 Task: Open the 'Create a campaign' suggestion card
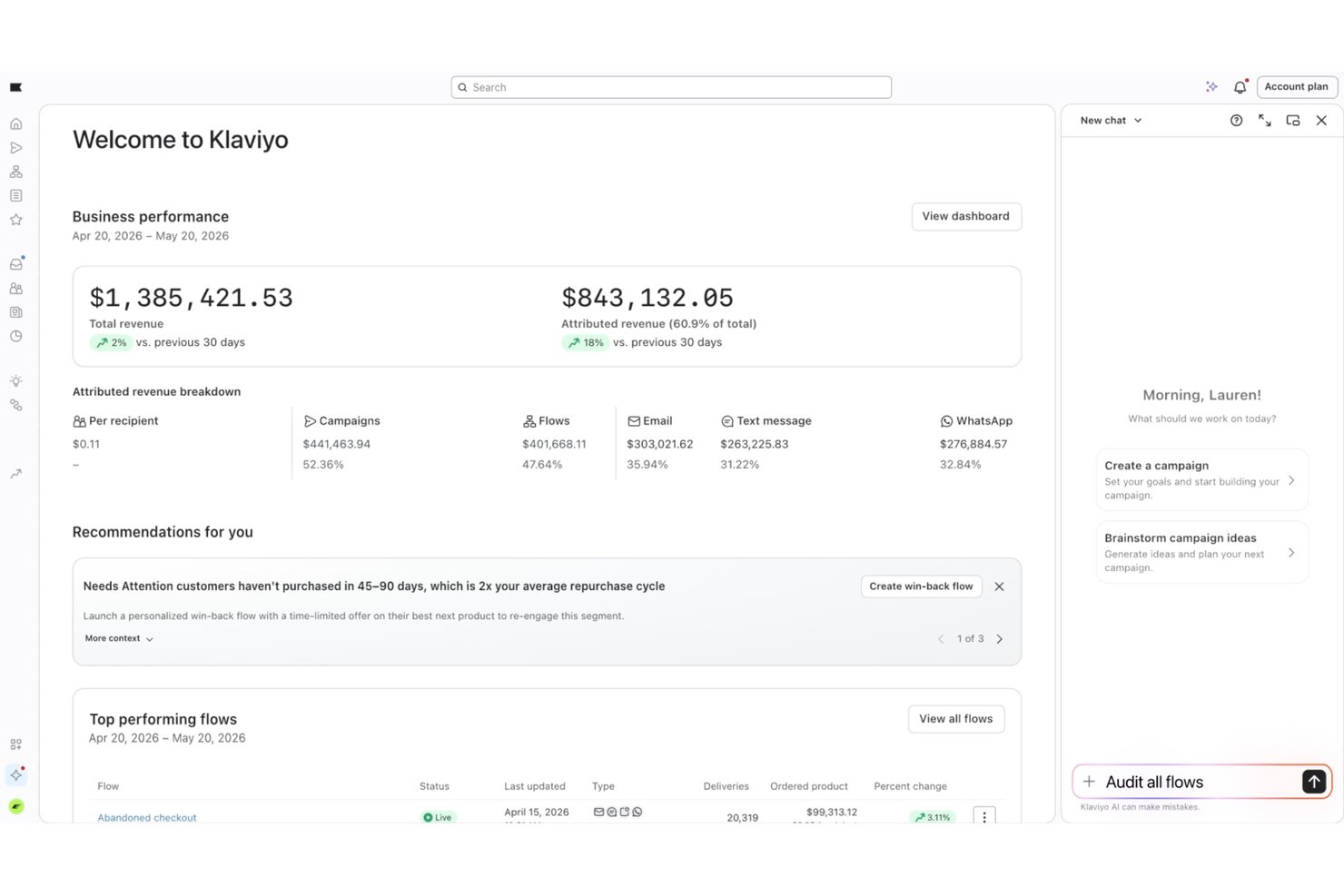tap(1201, 480)
